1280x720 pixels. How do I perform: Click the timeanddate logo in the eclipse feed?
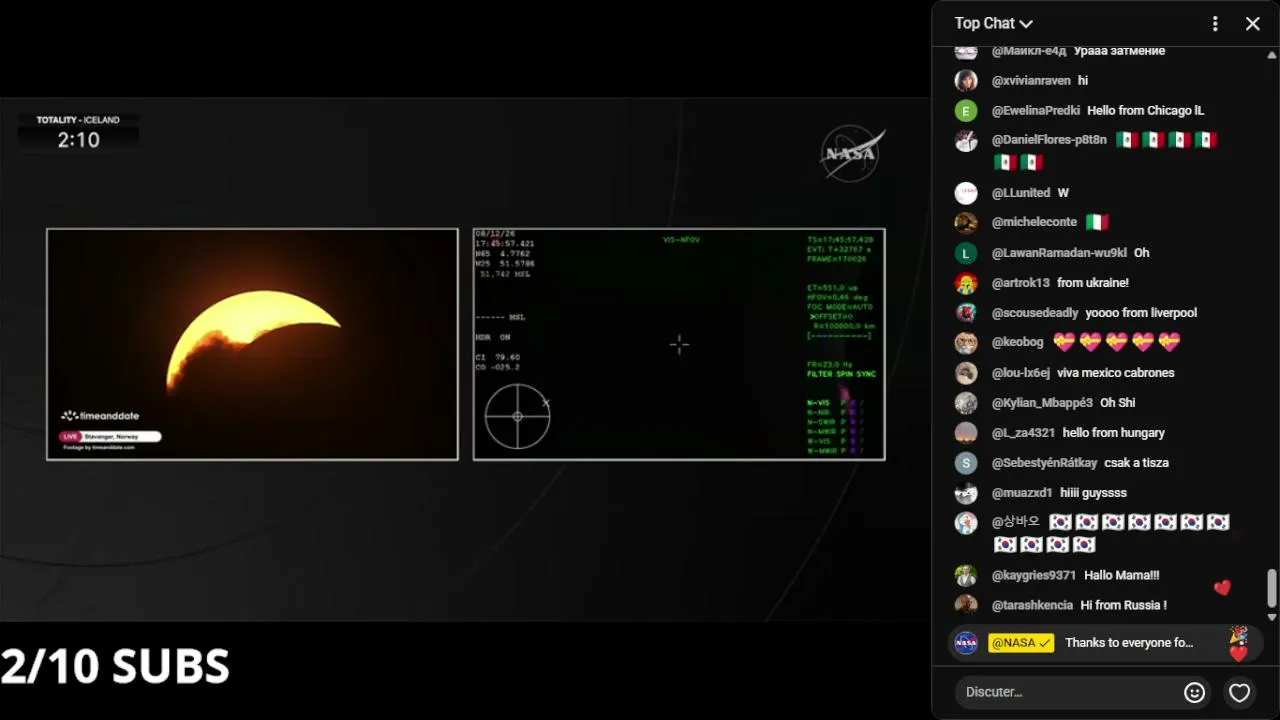click(x=98, y=416)
